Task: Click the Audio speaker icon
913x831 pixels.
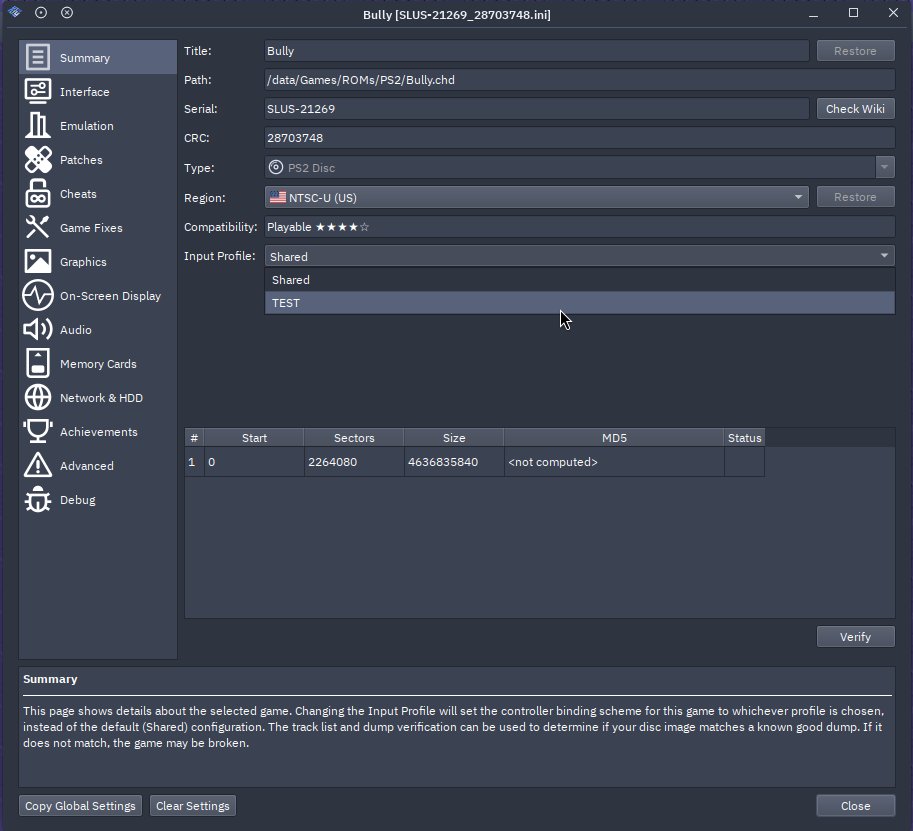Action: [38, 330]
